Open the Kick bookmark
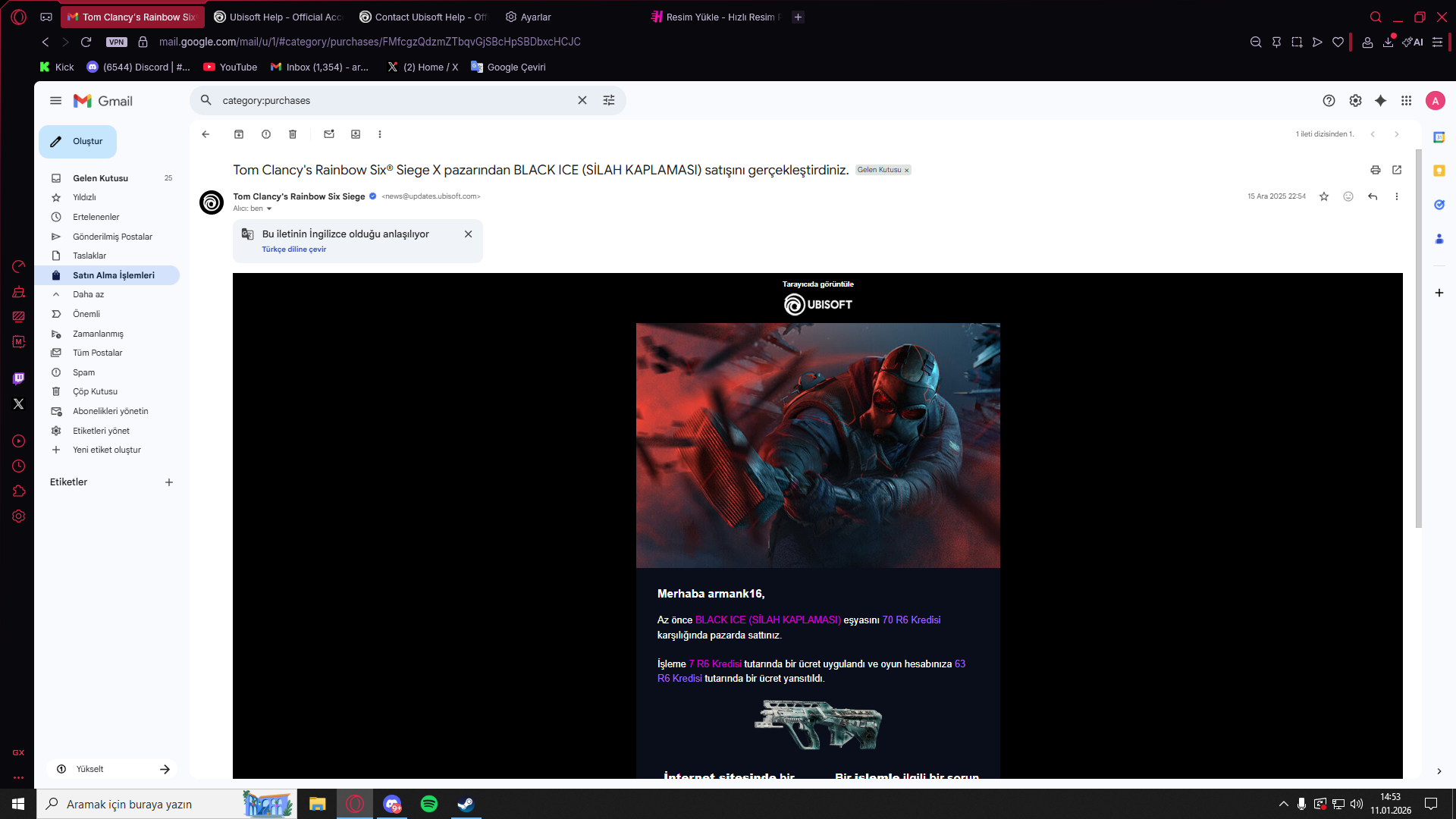The width and height of the screenshot is (1456, 819). pos(57,67)
